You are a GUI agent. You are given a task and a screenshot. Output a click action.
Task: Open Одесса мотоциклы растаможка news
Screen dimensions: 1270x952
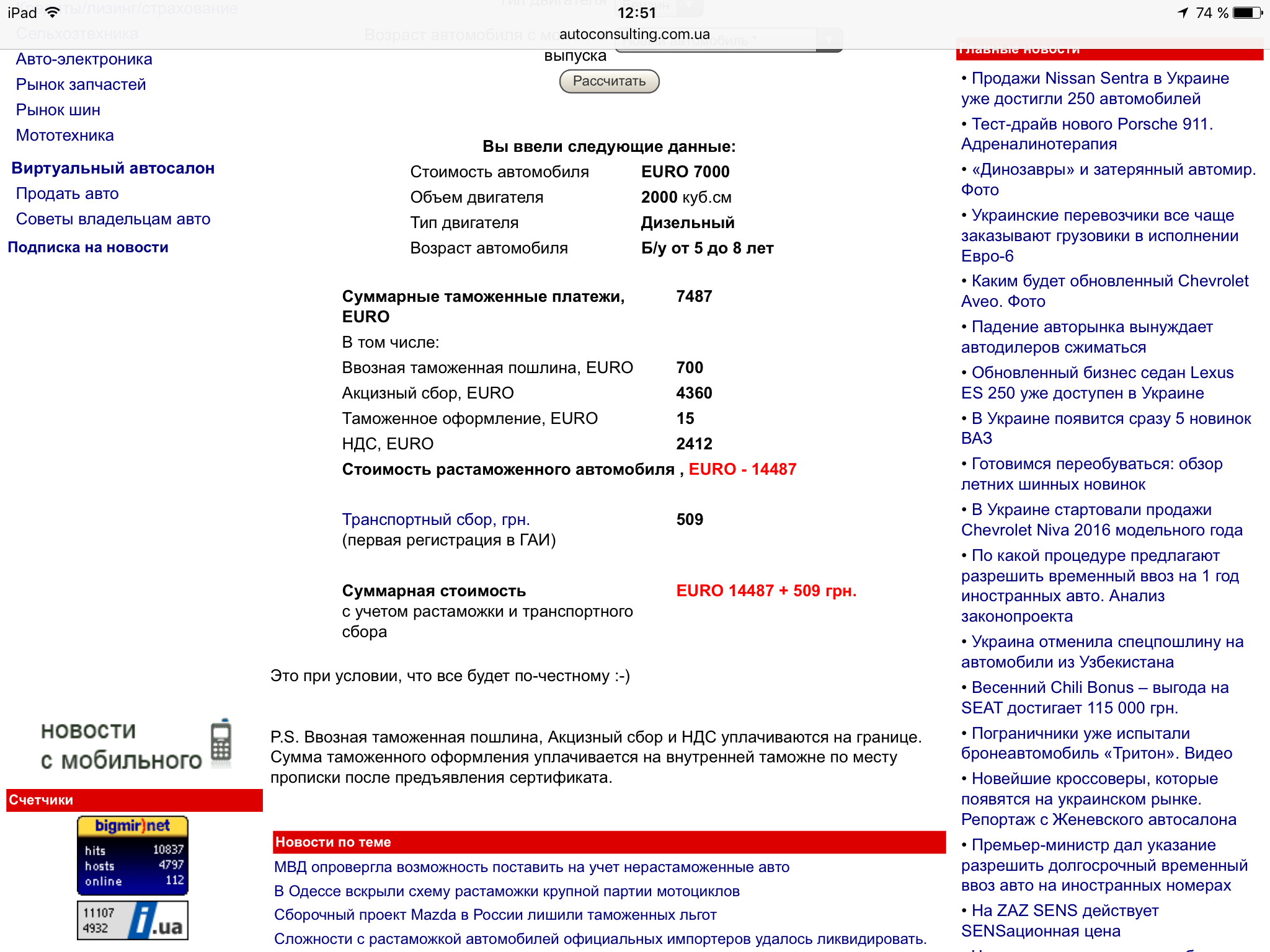[x=507, y=891]
